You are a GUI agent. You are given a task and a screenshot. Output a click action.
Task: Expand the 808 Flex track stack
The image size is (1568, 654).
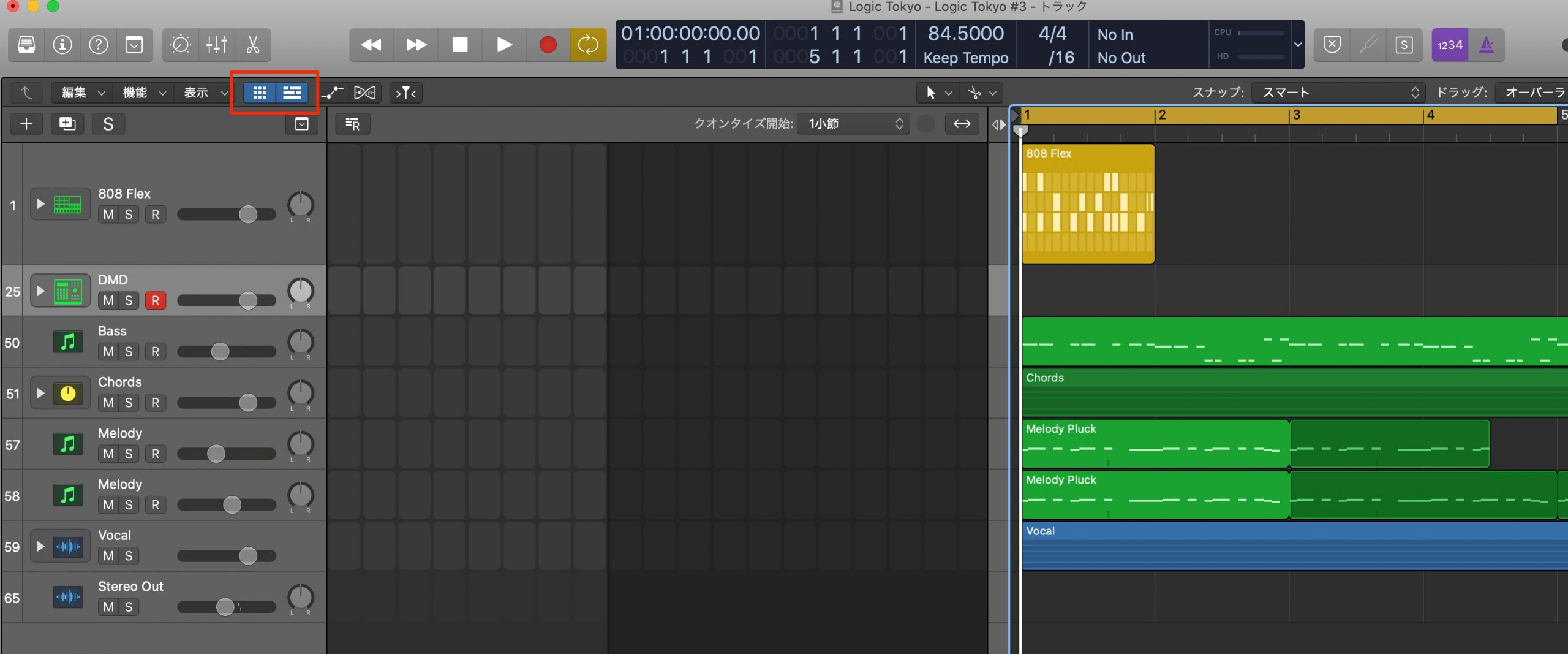pyautogui.click(x=40, y=204)
